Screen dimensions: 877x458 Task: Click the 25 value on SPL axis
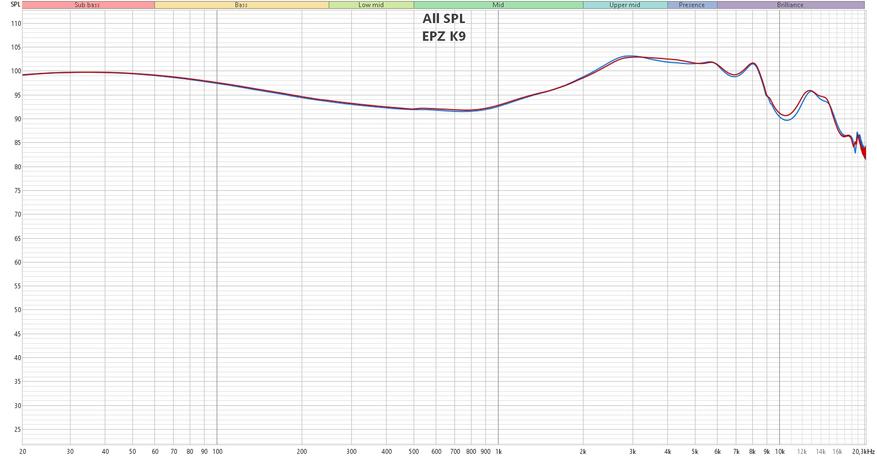point(17,429)
